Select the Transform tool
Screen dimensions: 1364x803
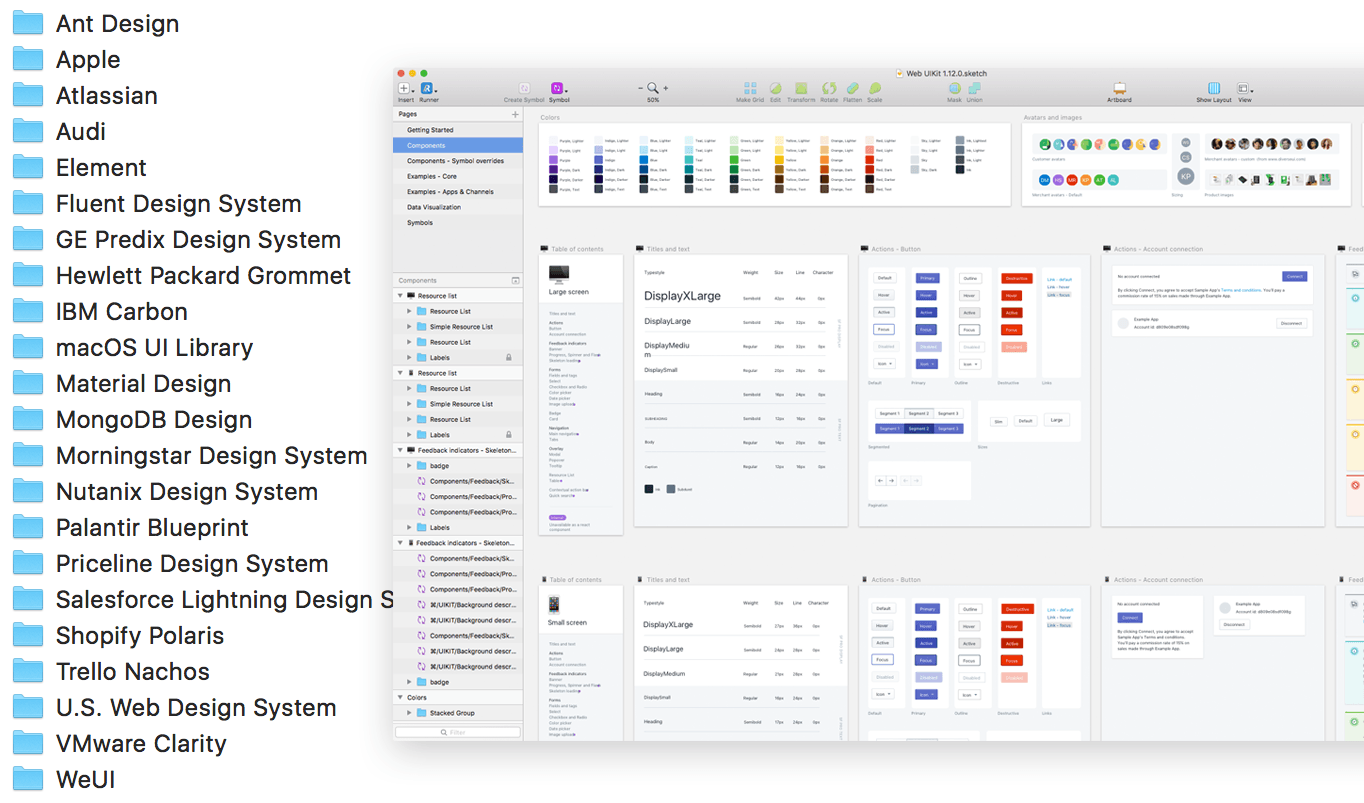[x=801, y=89]
